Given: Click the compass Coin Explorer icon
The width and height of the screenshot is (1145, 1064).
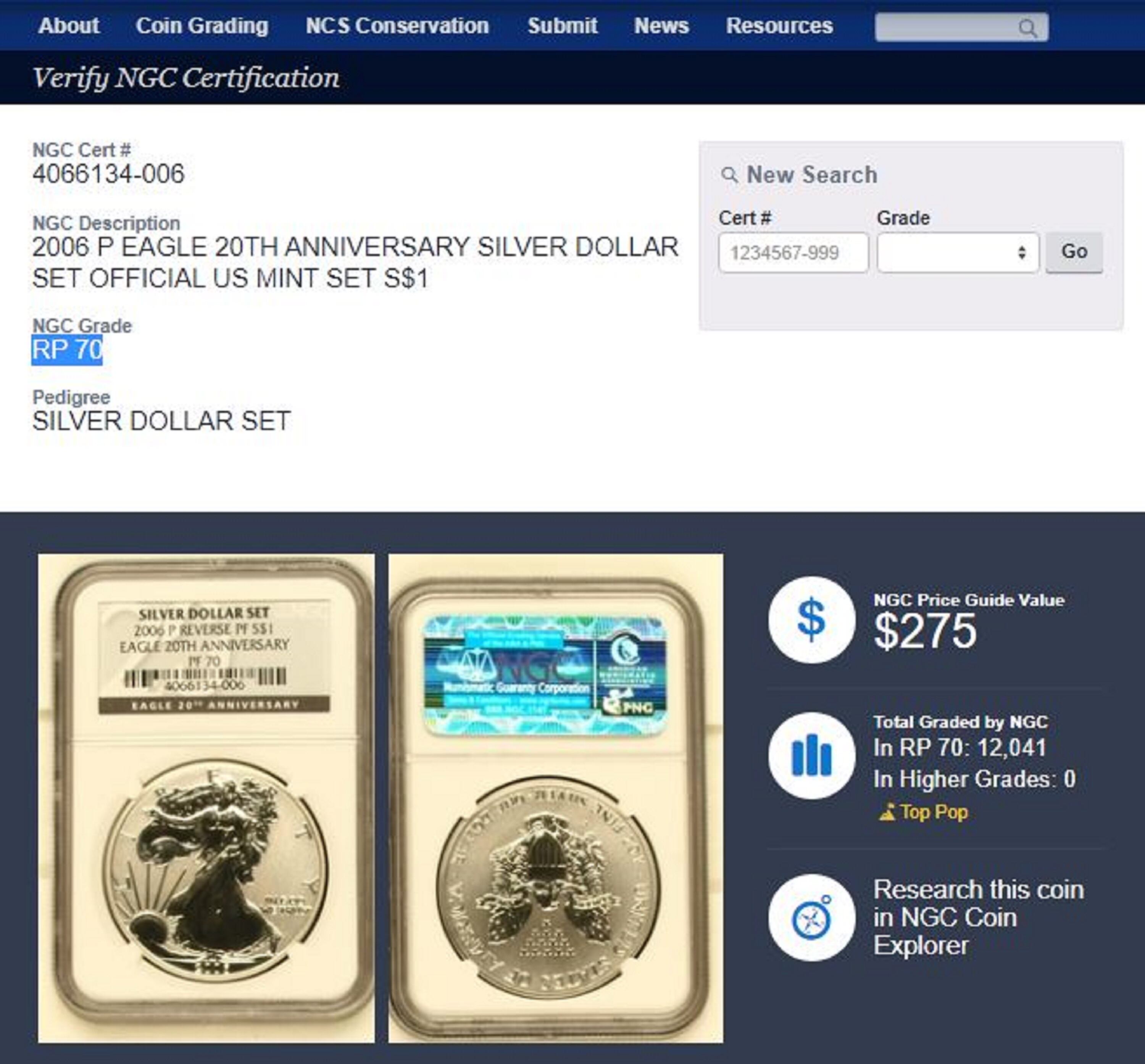Looking at the screenshot, I should click(811, 918).
